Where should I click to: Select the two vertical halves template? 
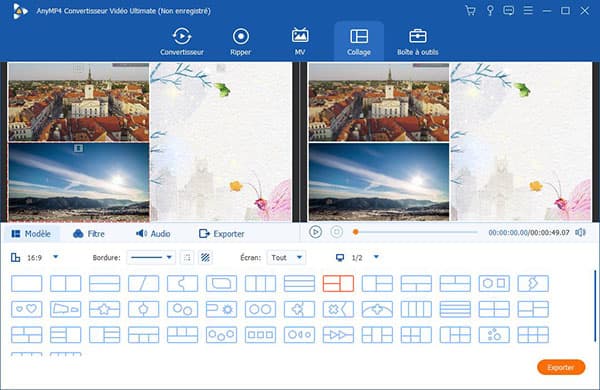point(66,284)
